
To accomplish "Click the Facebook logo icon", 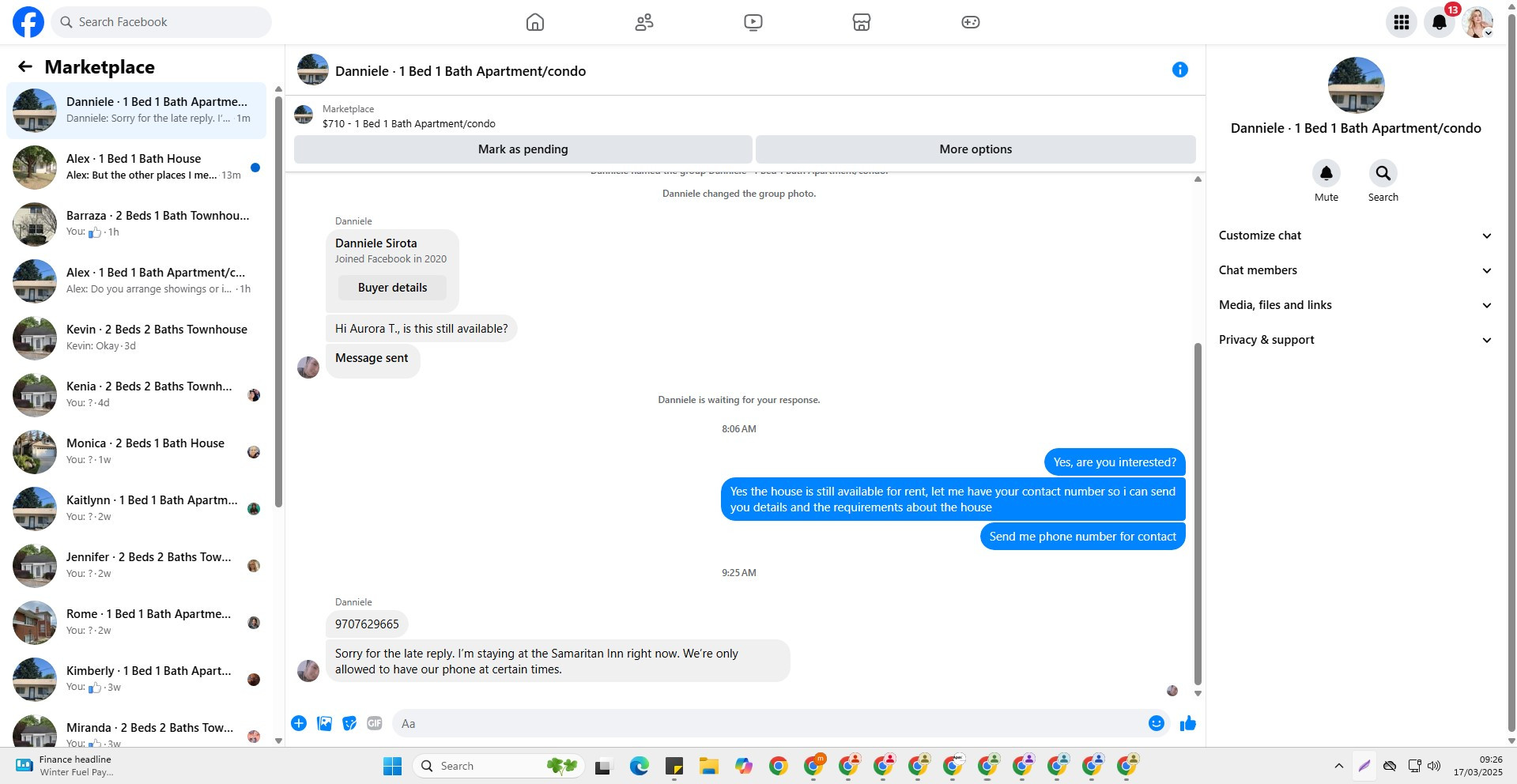I will tap(28, 22).
